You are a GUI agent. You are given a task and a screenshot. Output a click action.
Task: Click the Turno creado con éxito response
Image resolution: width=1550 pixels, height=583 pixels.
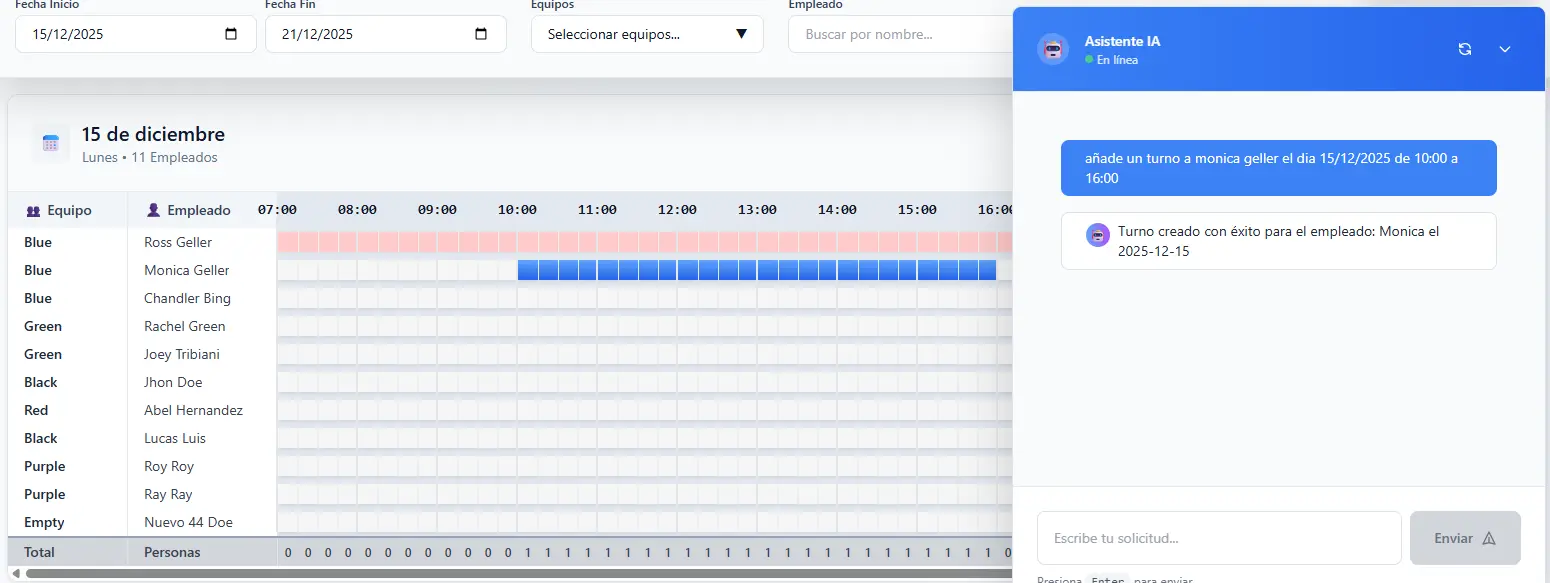click(1279, 241)
